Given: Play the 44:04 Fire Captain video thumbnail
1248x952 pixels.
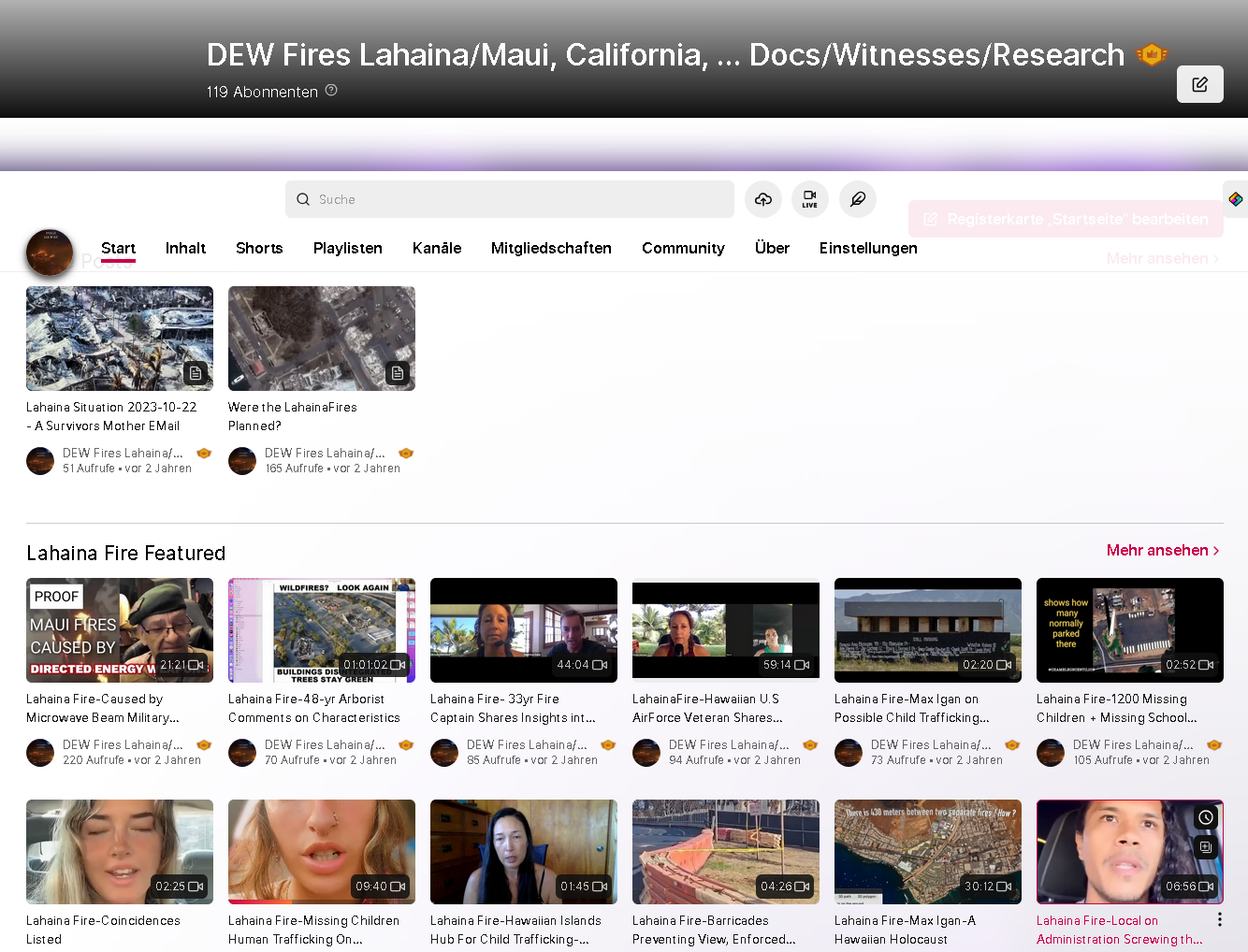Looking at the screenshot, I should tap(524, 630).
